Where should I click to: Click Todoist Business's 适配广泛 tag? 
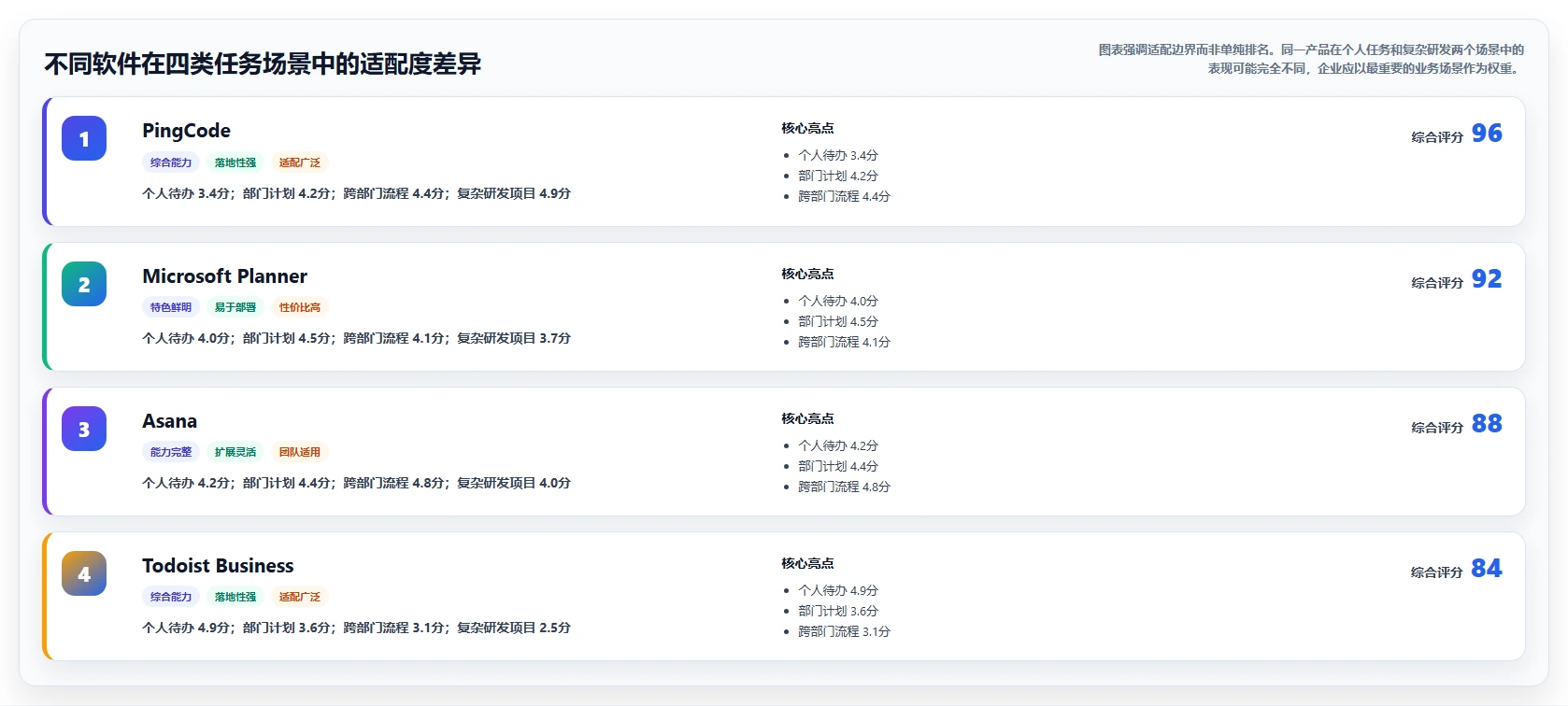click(300, 597)
